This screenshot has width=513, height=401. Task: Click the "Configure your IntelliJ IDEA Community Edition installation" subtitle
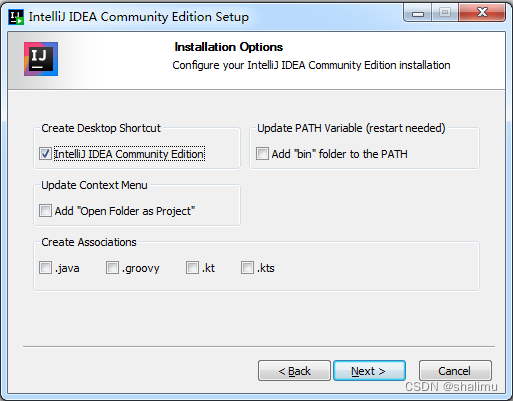[311, 65]
